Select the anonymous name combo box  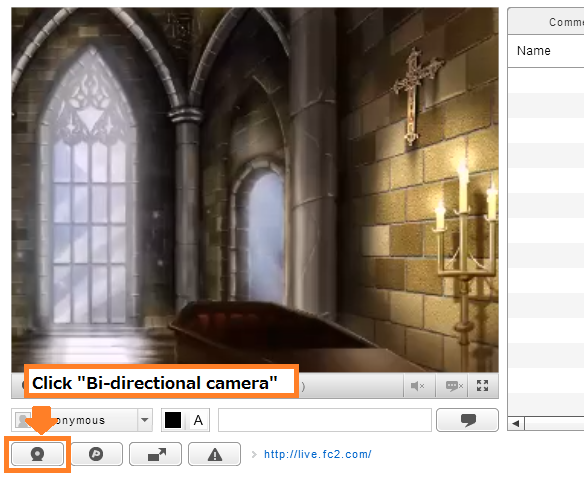tap(82, 420)
